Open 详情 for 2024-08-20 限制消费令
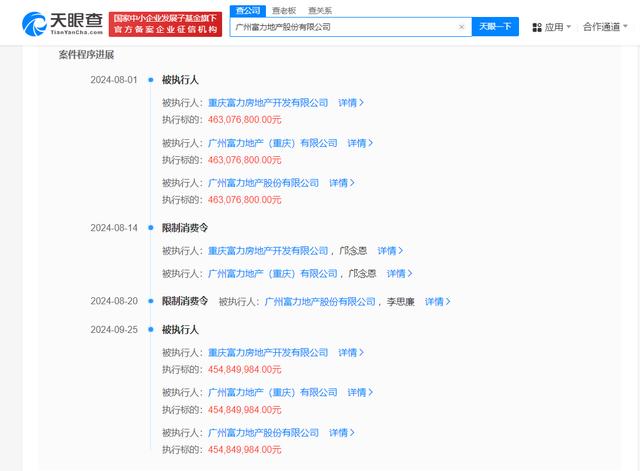640x471 pixels. pos(438,302)
